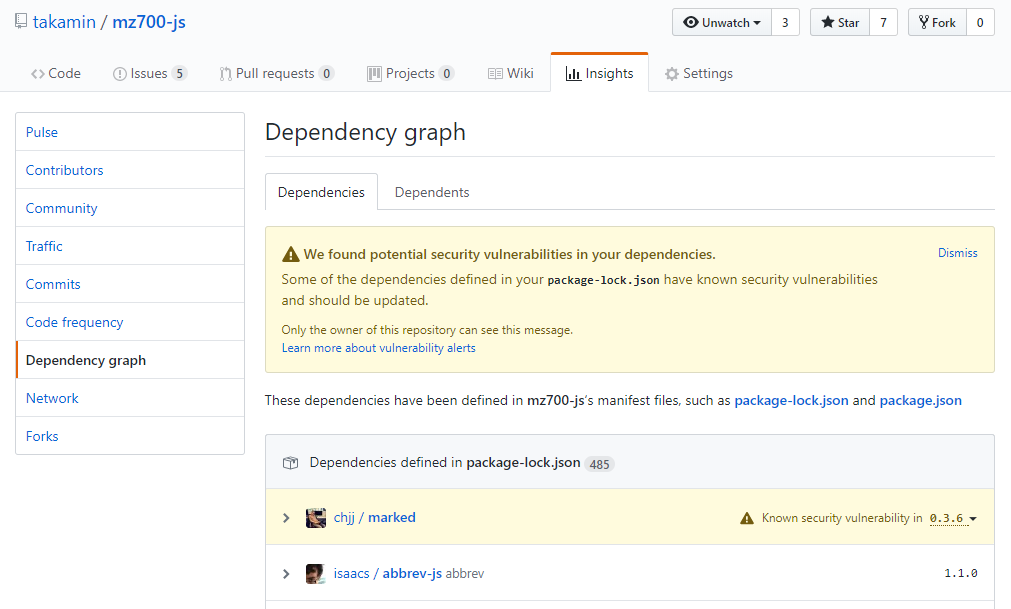The width and height of the screenshot is (1011, 609).
Task: Switch to the Code tab
Action: pyautogui.click(x=56, y=73)
